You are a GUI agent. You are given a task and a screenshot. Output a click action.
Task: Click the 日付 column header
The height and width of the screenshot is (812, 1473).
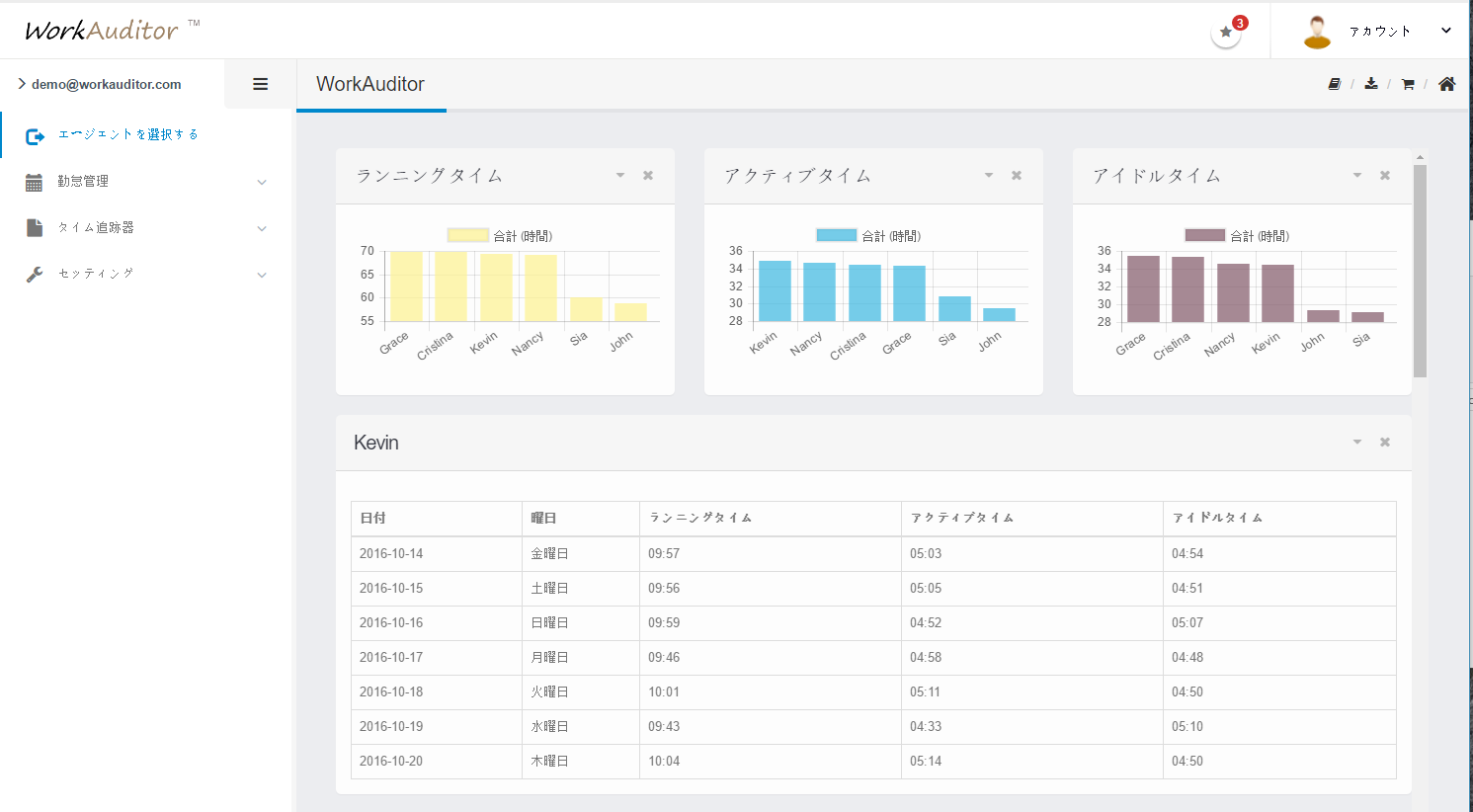coord(437,519)
